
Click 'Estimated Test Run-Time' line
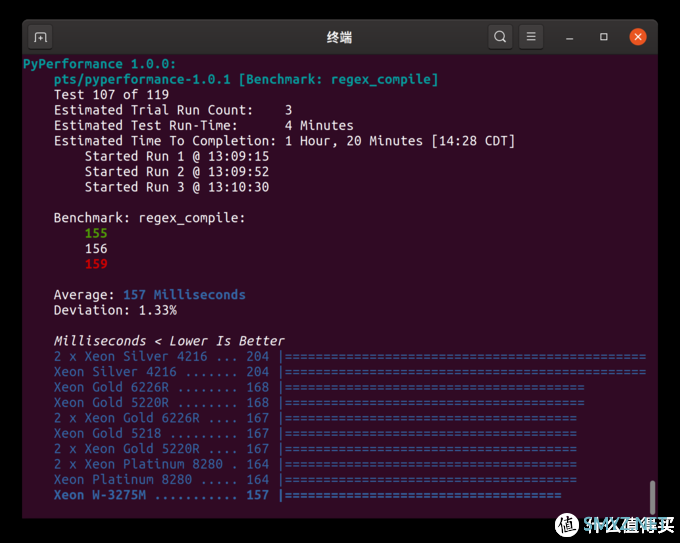tap(203, 126)
